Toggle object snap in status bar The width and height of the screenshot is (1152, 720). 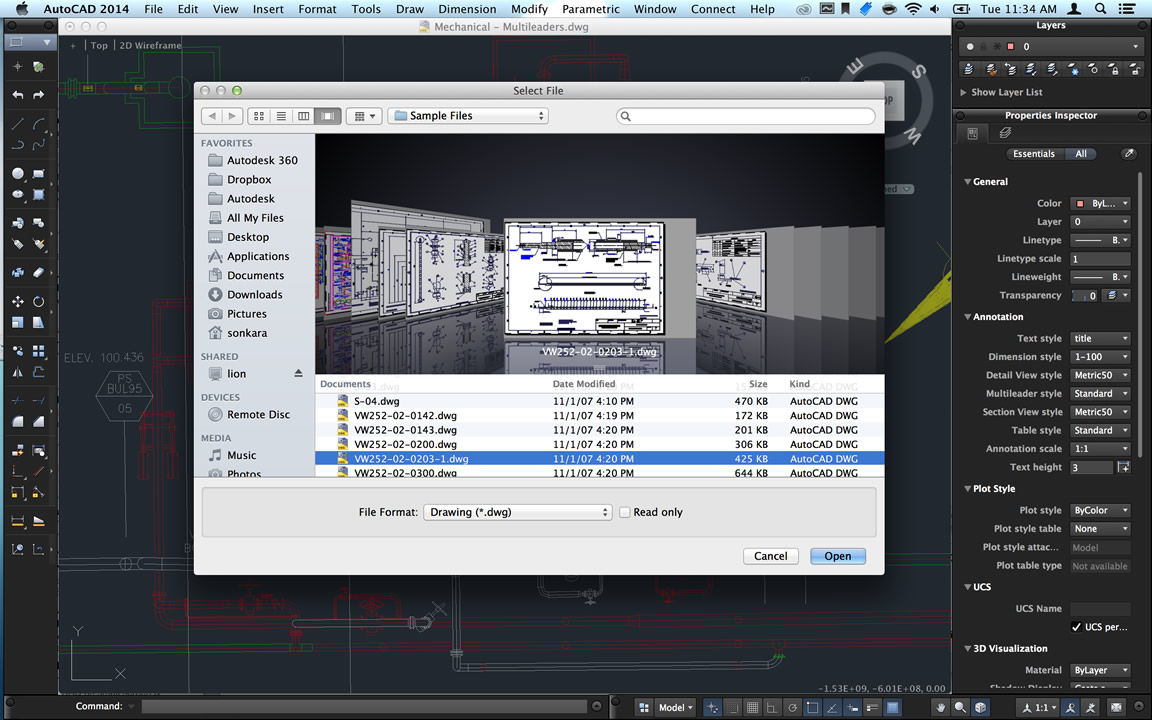click(x=812, y=708)
